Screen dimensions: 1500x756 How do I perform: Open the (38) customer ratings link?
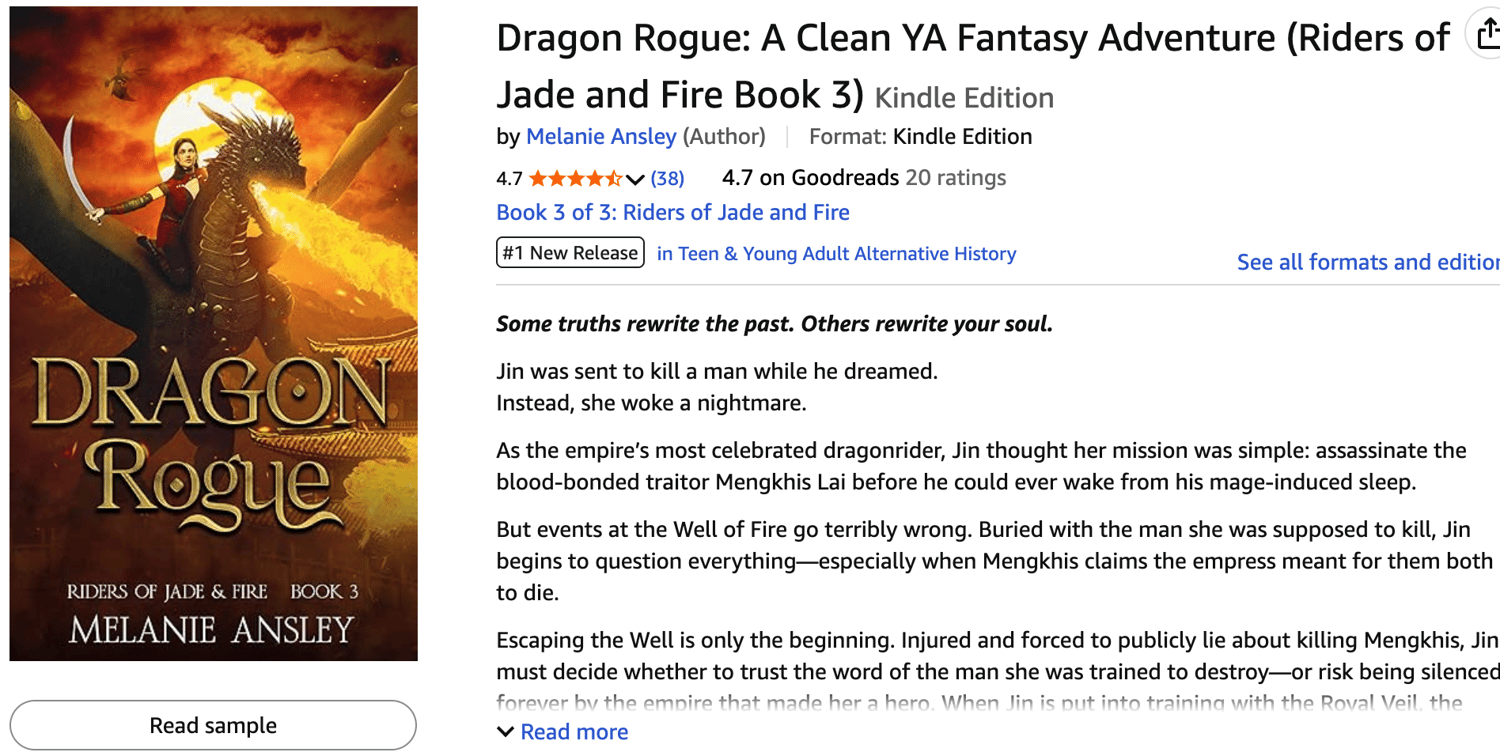(667, 179)
